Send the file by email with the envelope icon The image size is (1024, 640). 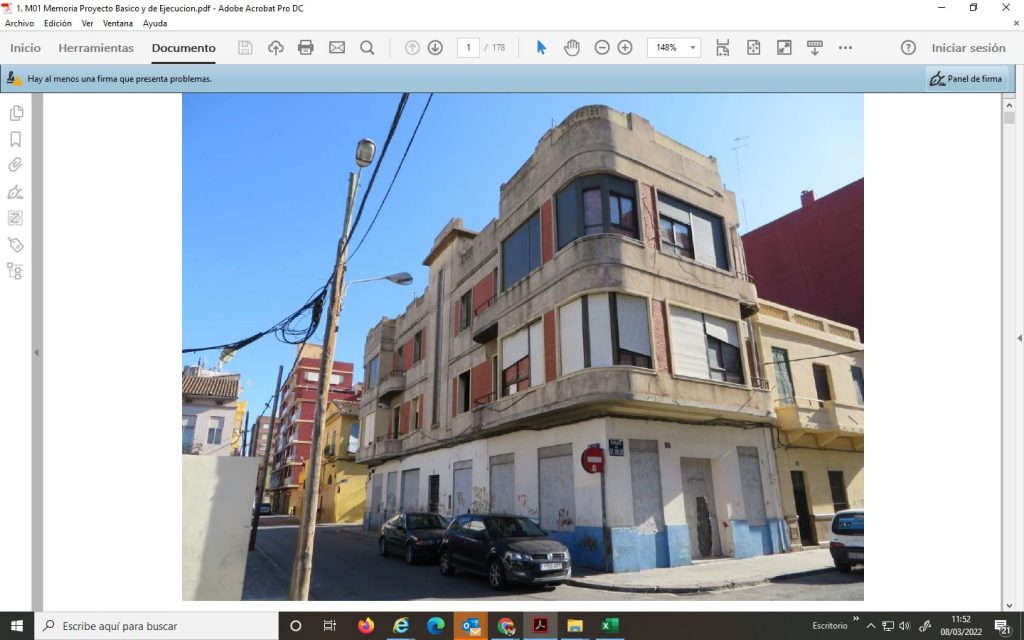[x=337, y=48]
